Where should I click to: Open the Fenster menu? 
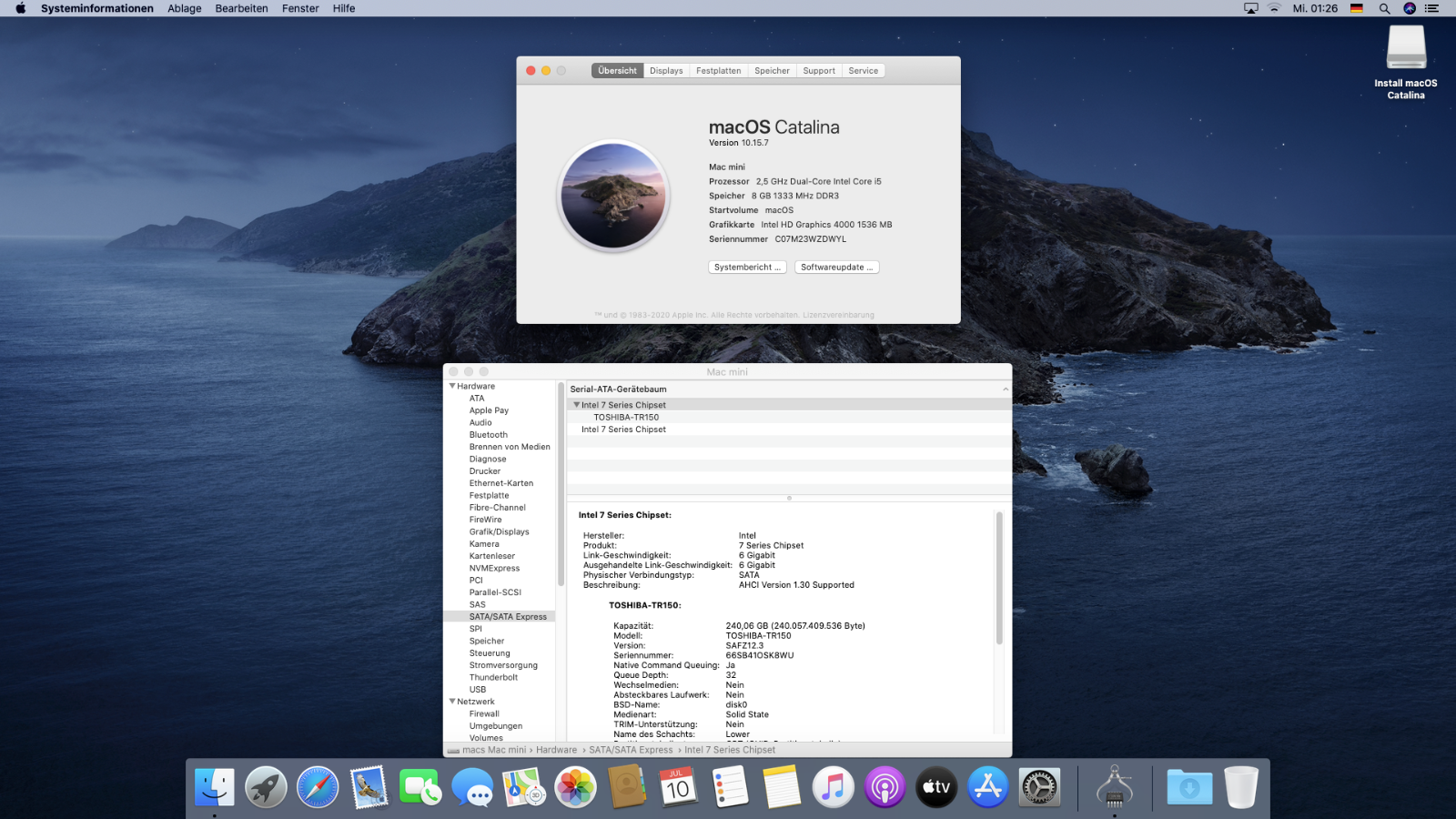point(300,8)
